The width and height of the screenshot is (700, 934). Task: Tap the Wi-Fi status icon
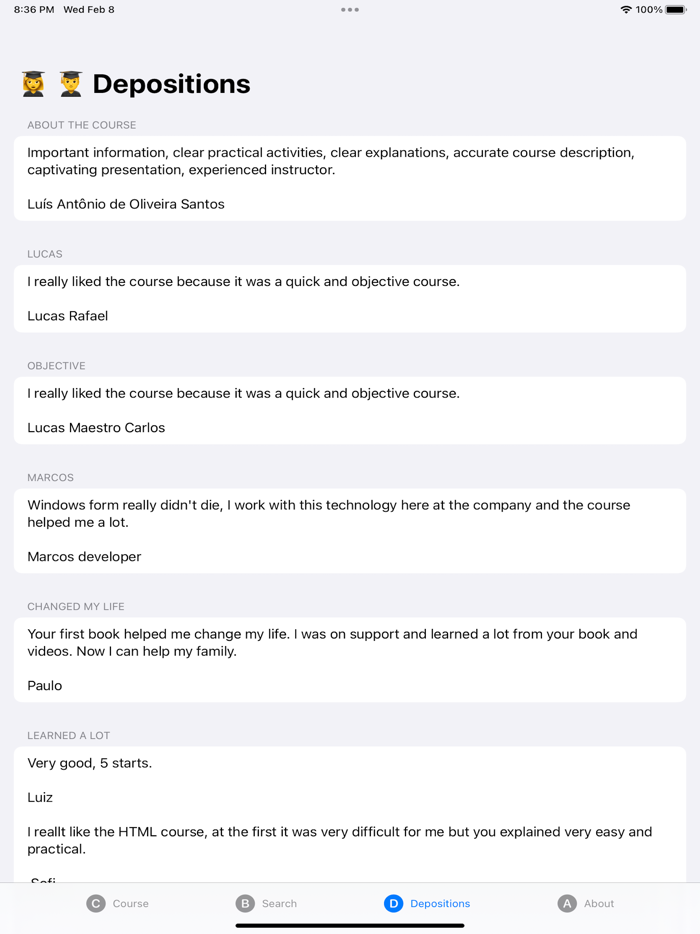point(626,10)
